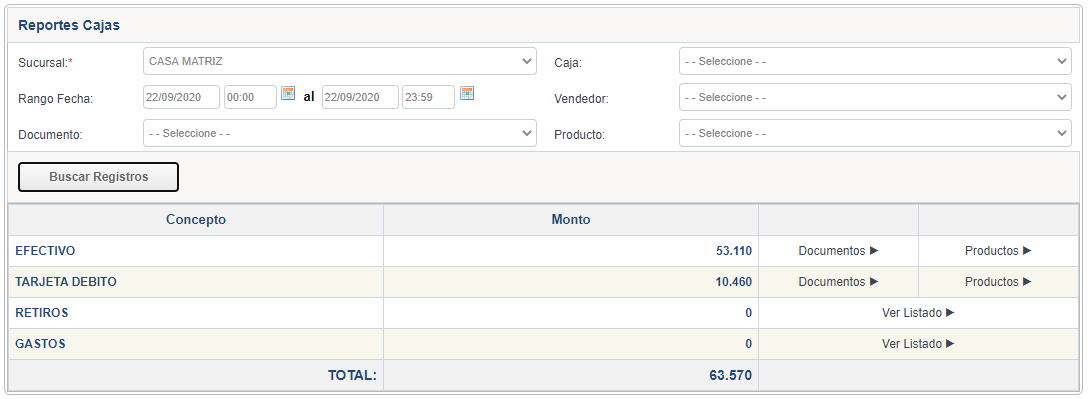
Task: Open Ver Listado for RETIROS
Action: point(918,313)
